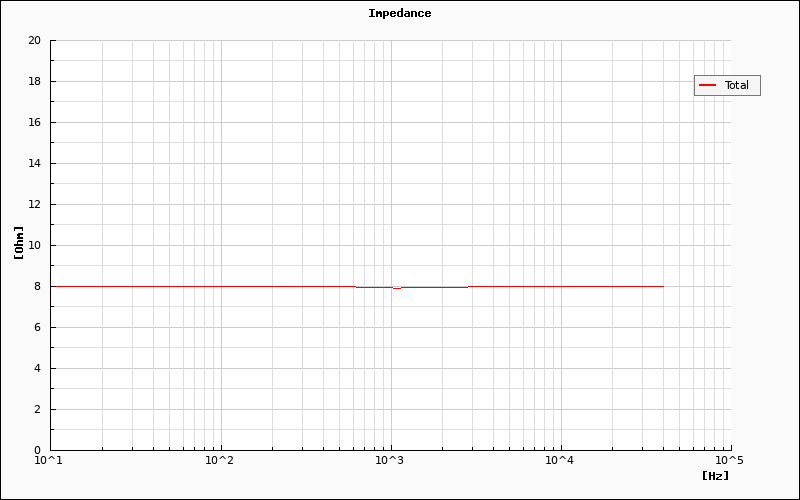Click the 20 y-axis tick label
The width and height of the screenshot is (800, 500).
(x=35, y=41)
